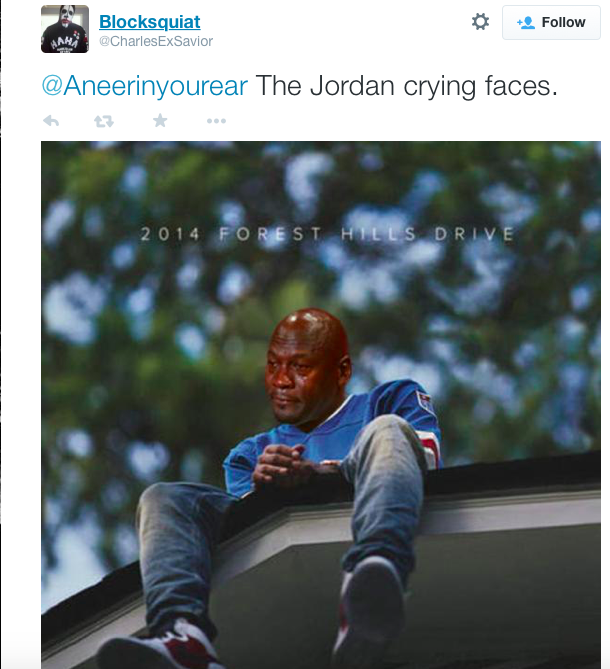
Task: Click the '2014 Forest Hills Drive' title in the image
Action: 327,234
